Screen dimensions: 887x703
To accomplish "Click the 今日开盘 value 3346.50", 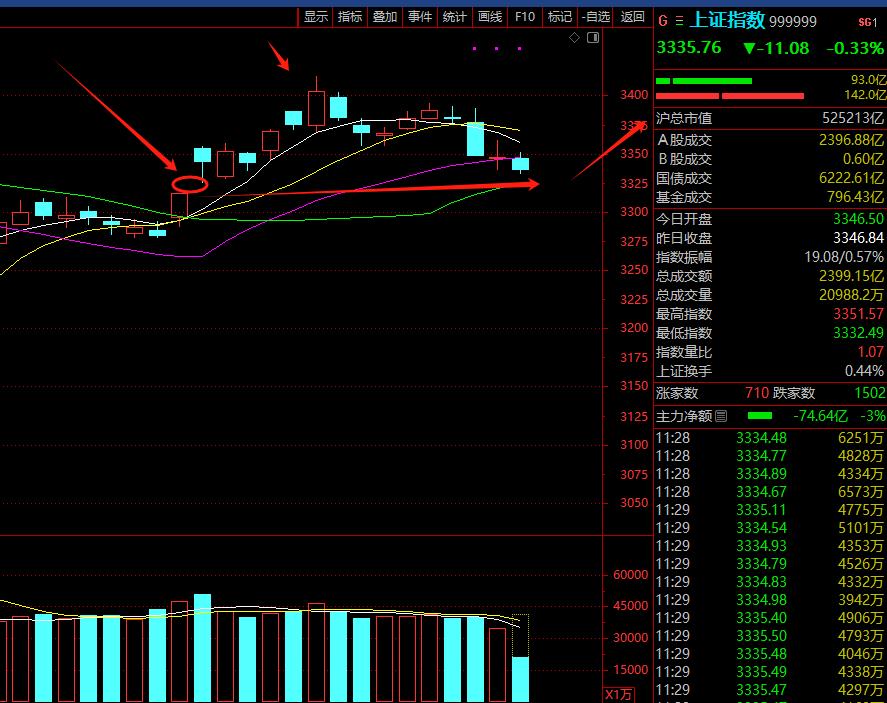I will tap(858, 219).
